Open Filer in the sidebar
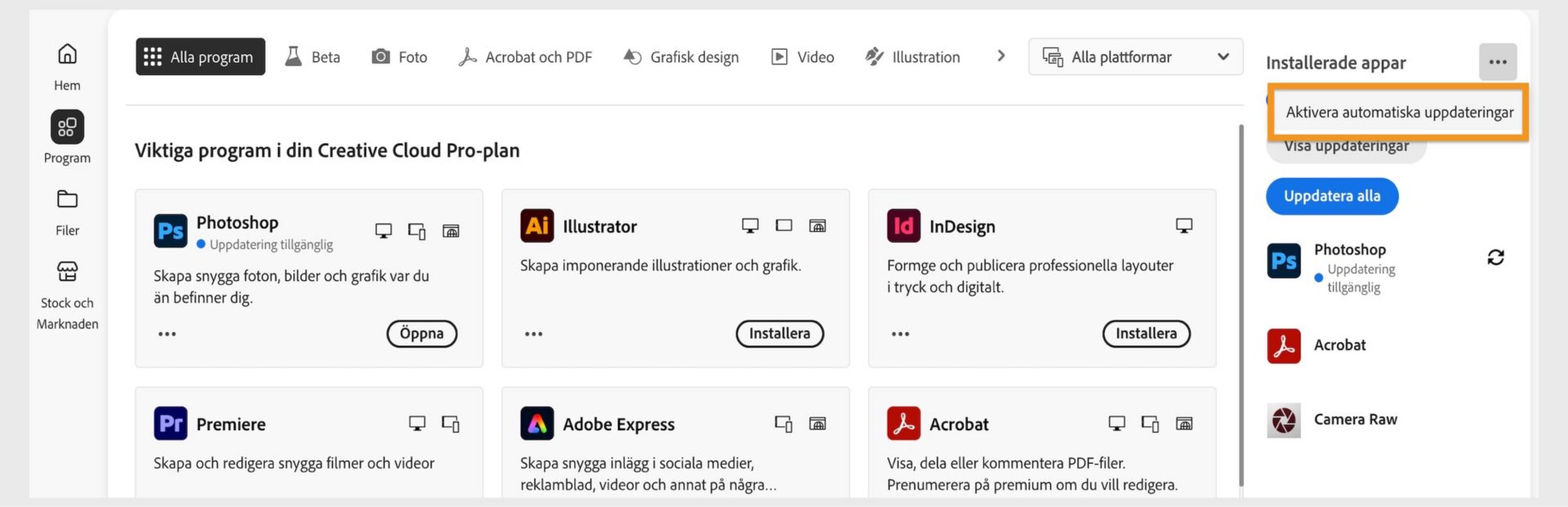 [x=67, y=212]
